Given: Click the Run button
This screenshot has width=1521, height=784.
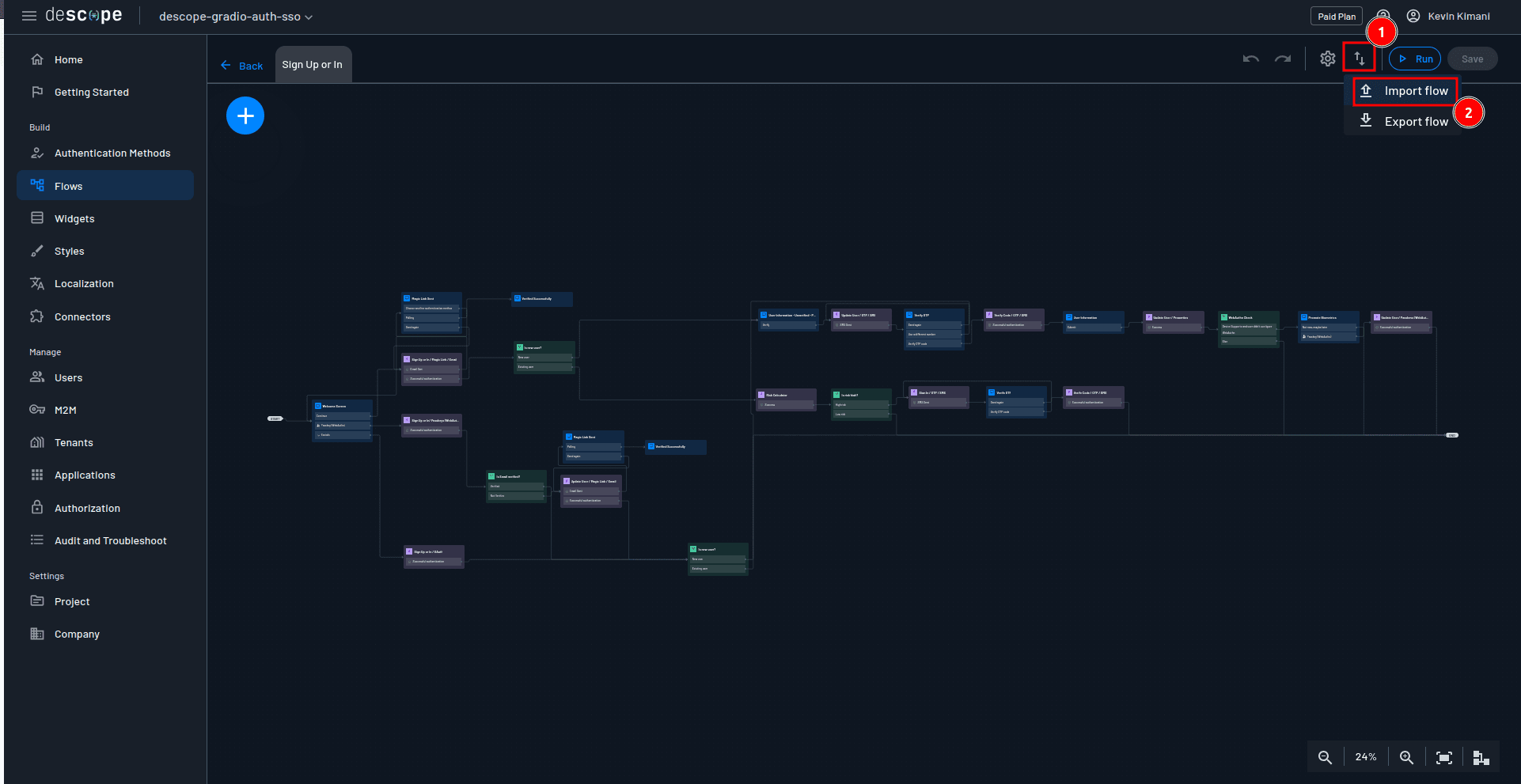Looking at the screenshot, I should click(1415, 58).
